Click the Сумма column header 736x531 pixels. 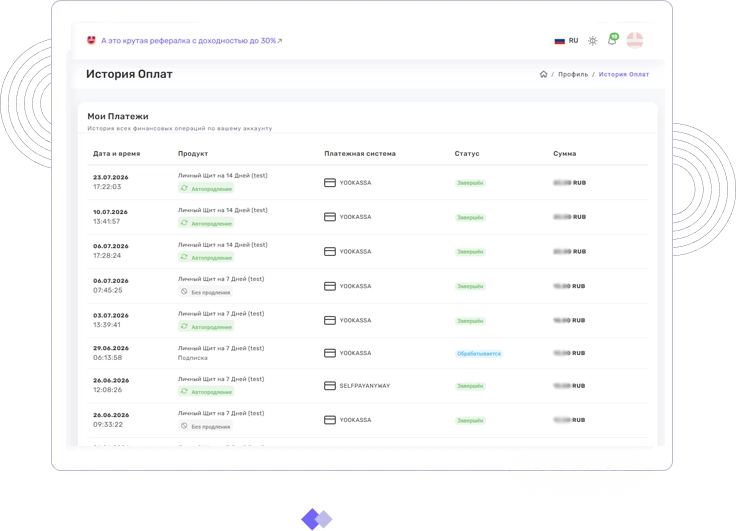(565, 154)
